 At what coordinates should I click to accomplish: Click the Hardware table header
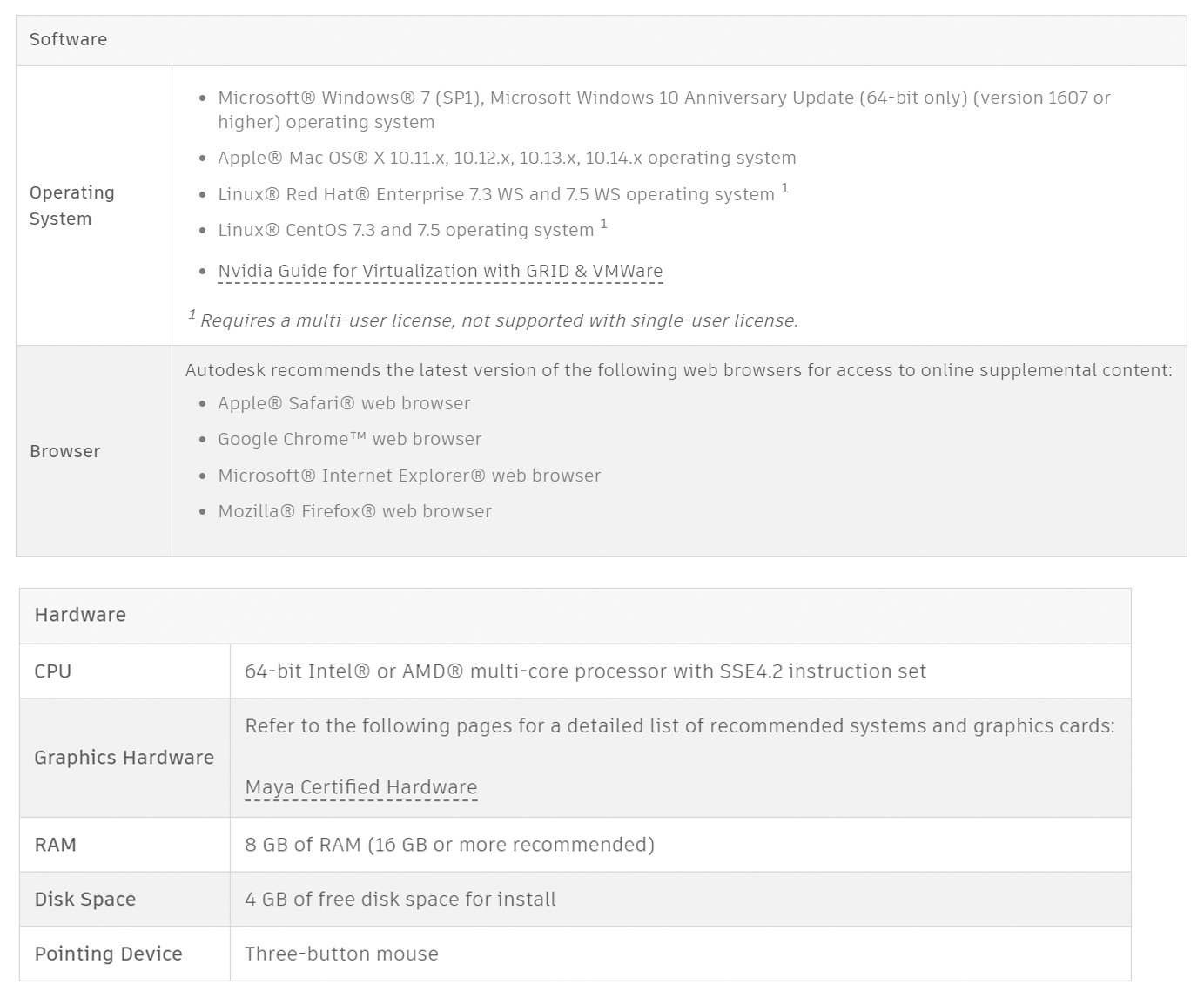click(x=80, y=615)
